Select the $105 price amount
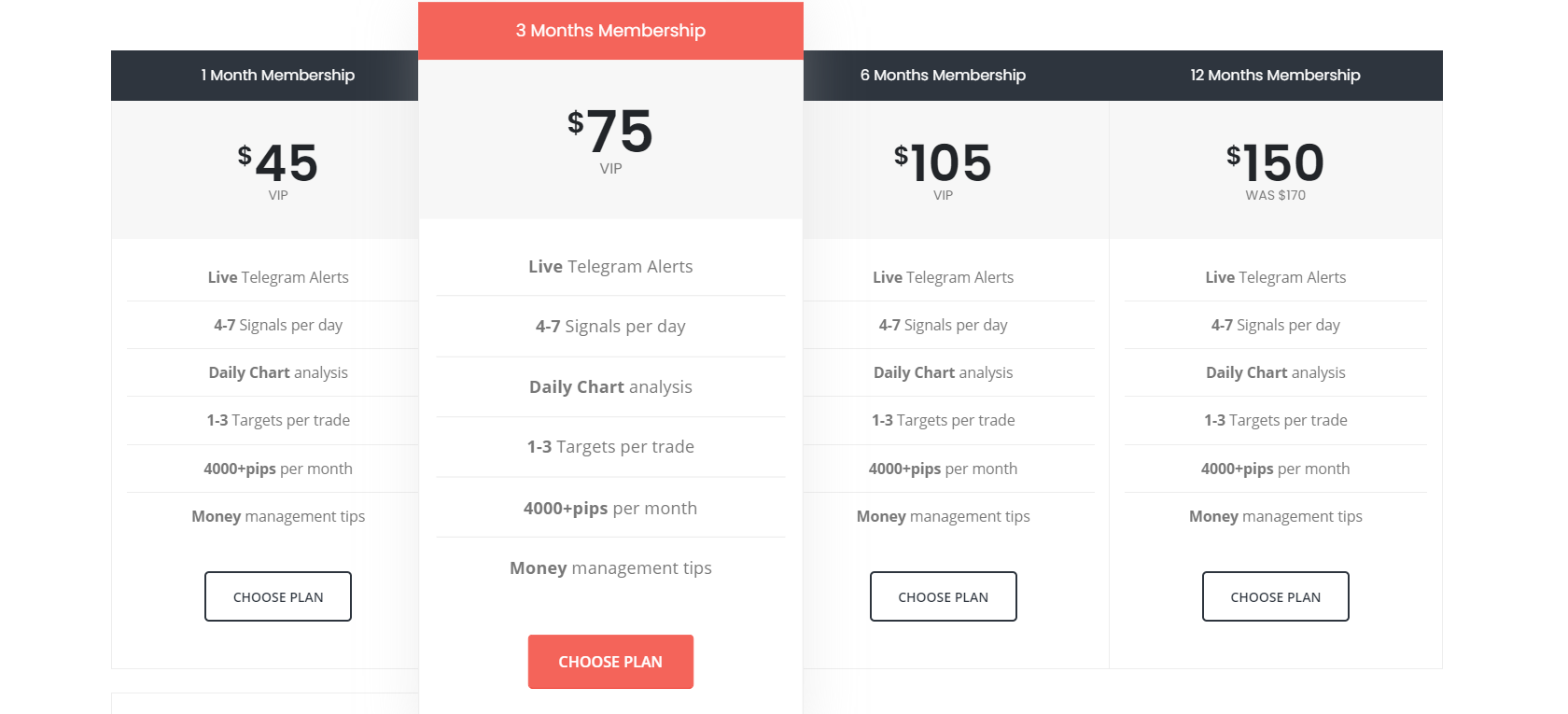This screenshot has width=1568, height=714. [x=943, y=163]
